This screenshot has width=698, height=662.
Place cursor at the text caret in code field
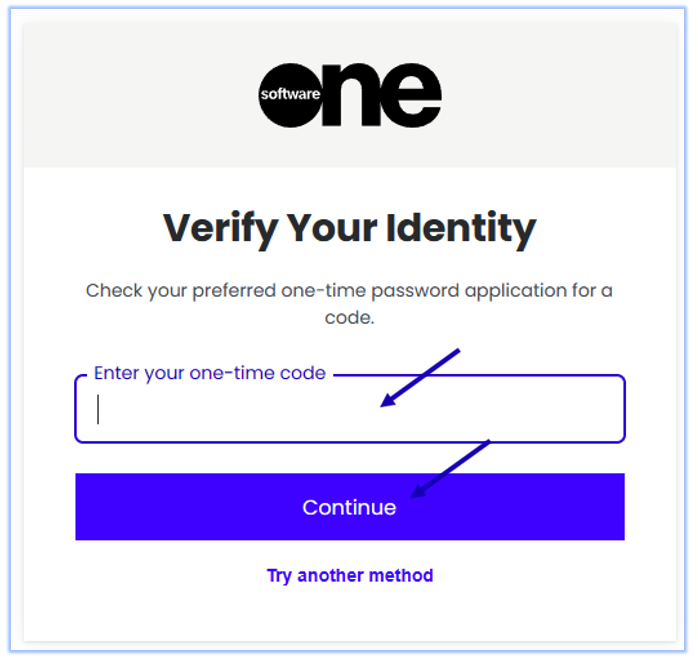(98, 410)
